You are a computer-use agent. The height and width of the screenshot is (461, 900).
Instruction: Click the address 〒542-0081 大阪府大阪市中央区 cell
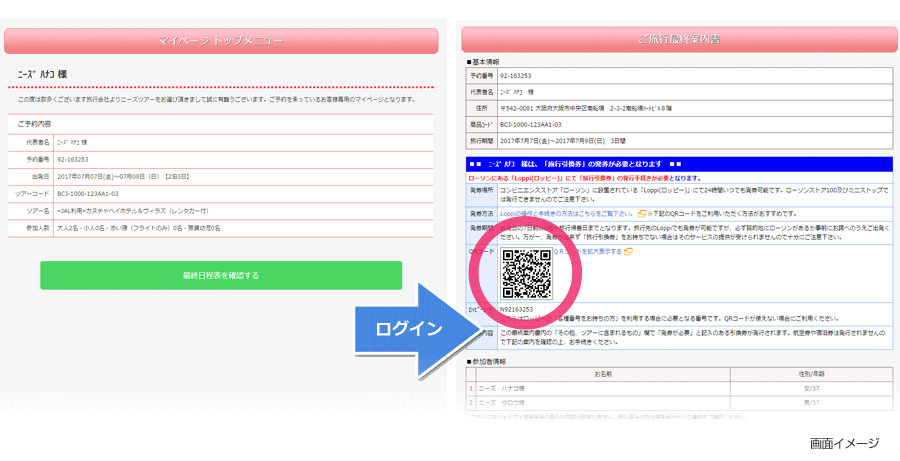click(695, 107)
